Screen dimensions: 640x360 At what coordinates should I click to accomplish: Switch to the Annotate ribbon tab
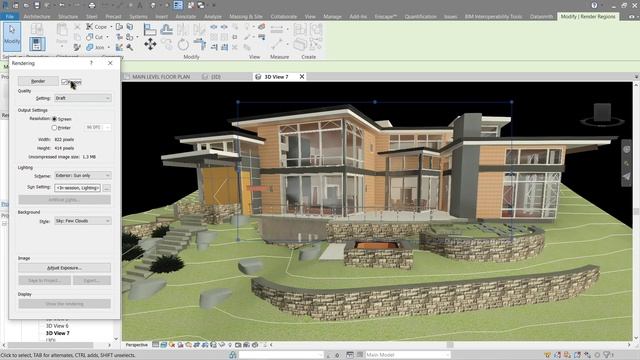point(186,17)
